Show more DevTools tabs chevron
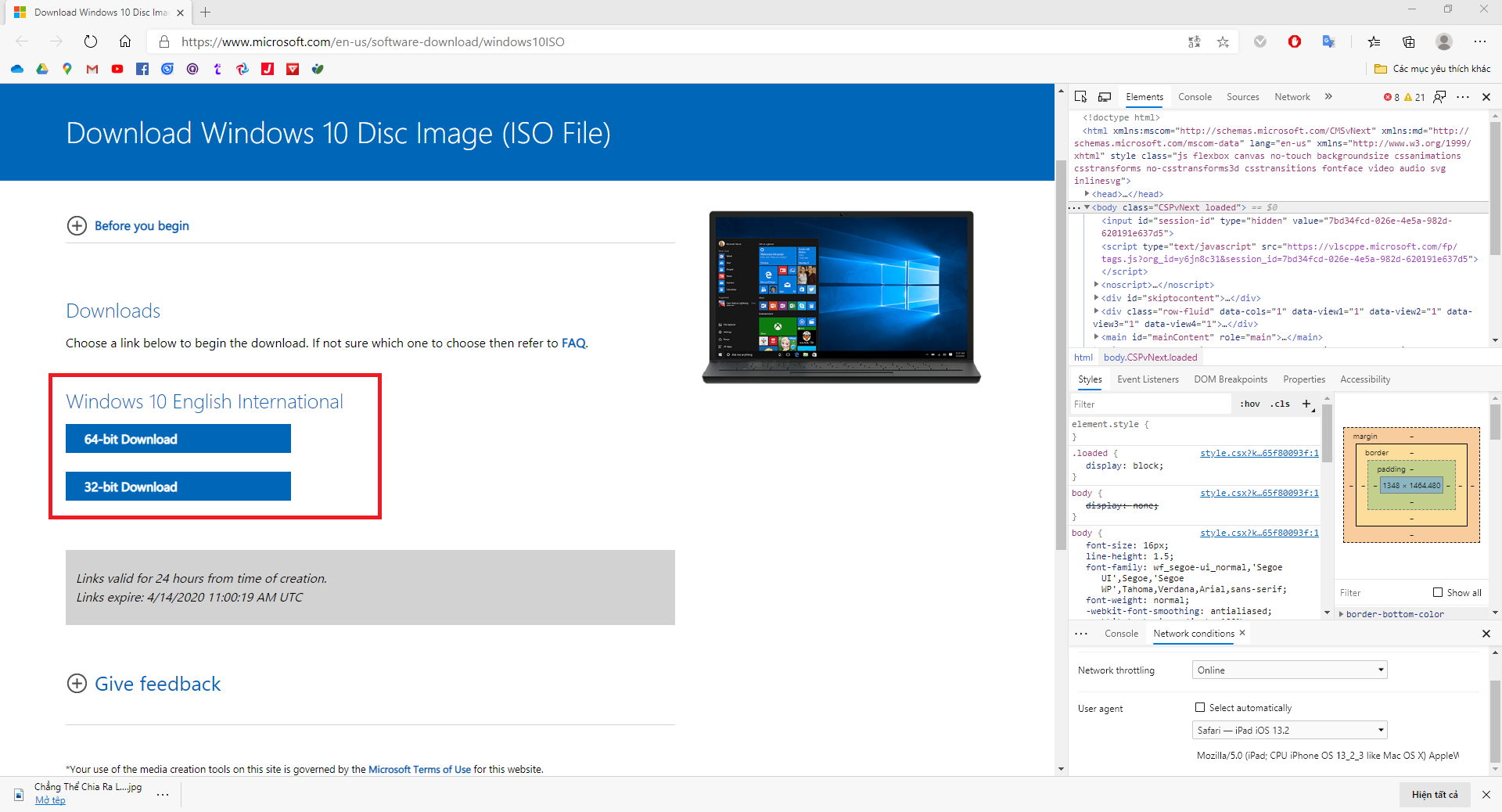1502x812 pixels. point(1328,97)
